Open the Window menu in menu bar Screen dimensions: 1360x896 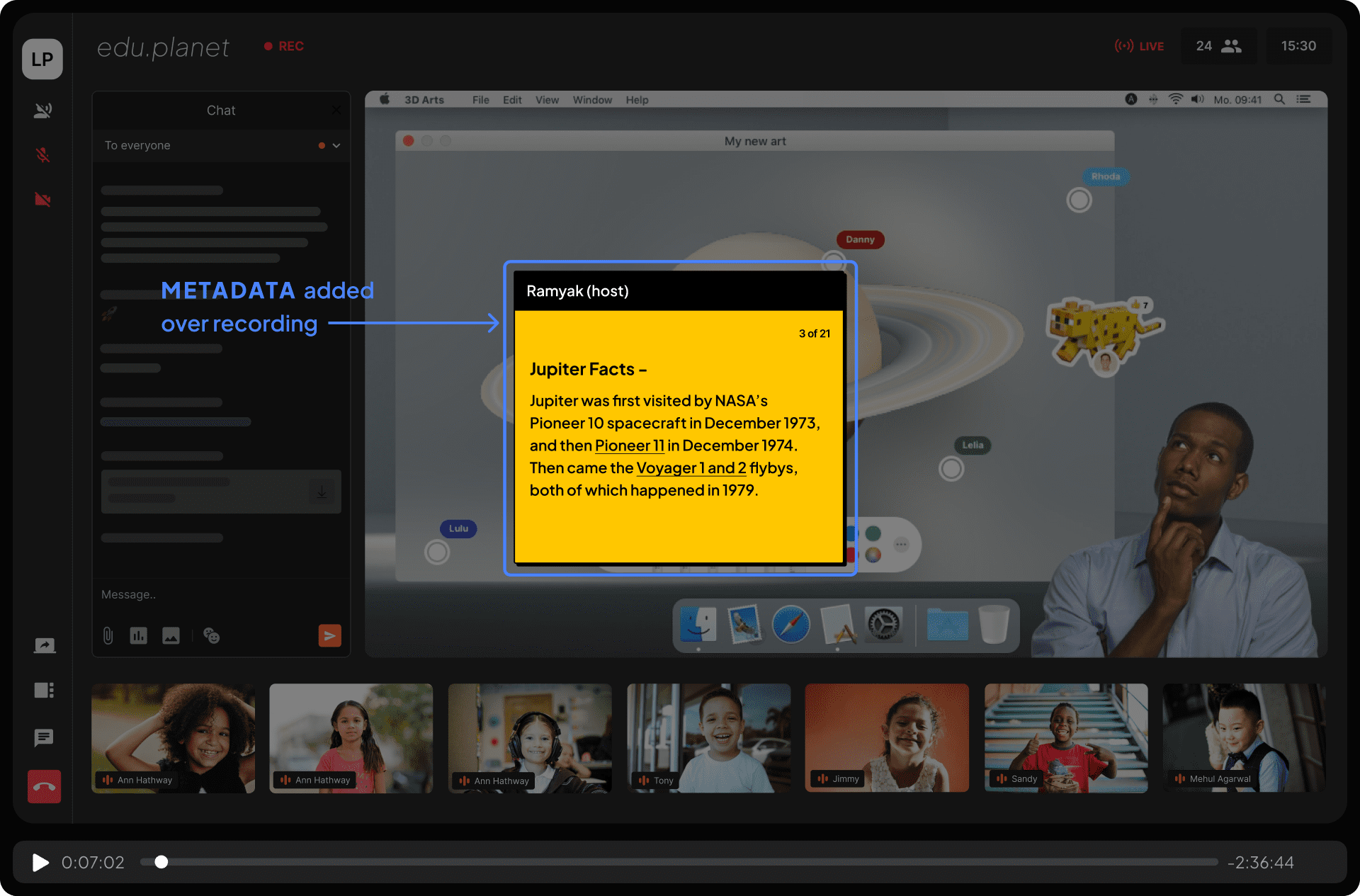[591, 100]
